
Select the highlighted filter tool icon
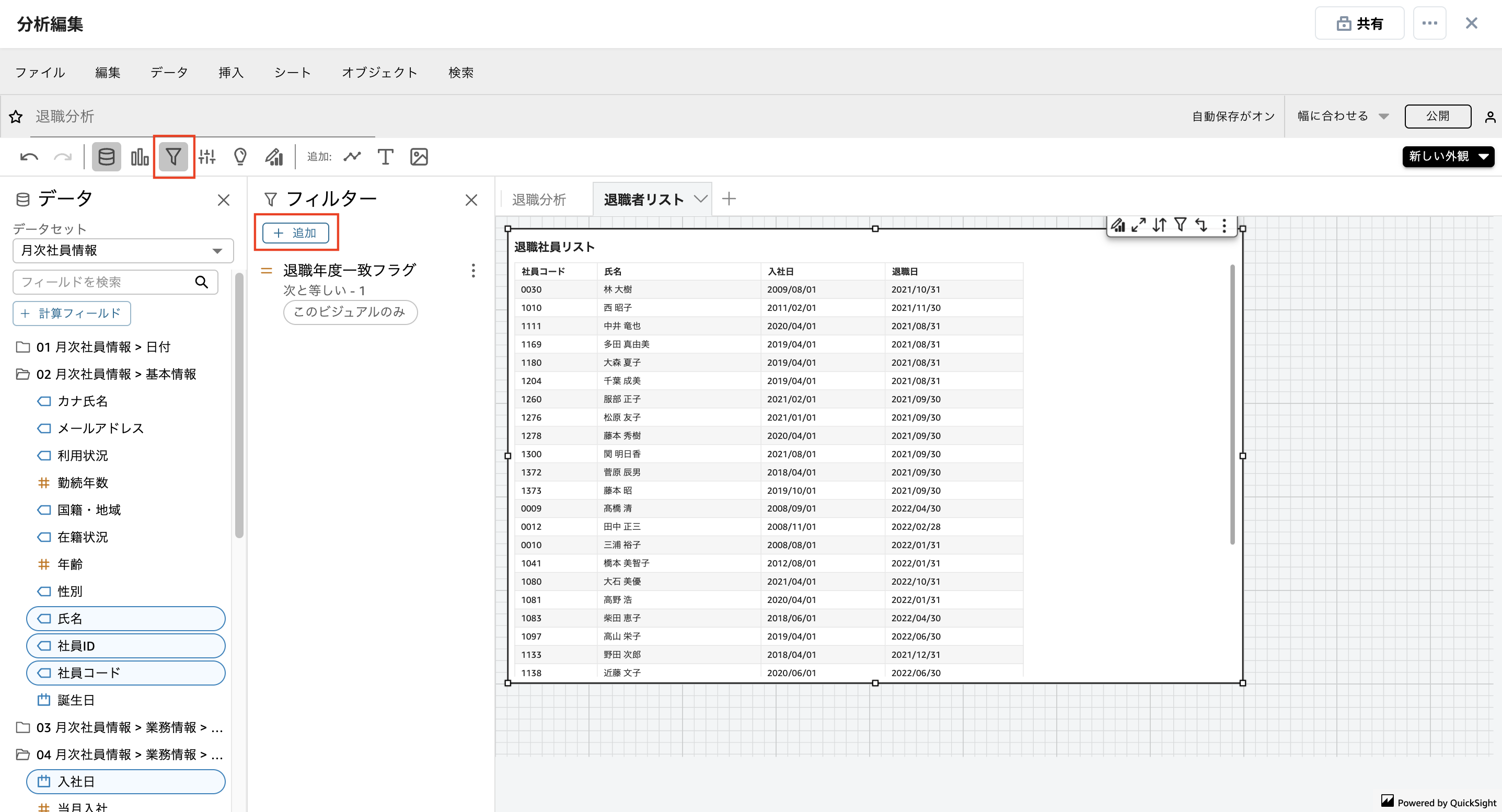coord(173,156)
